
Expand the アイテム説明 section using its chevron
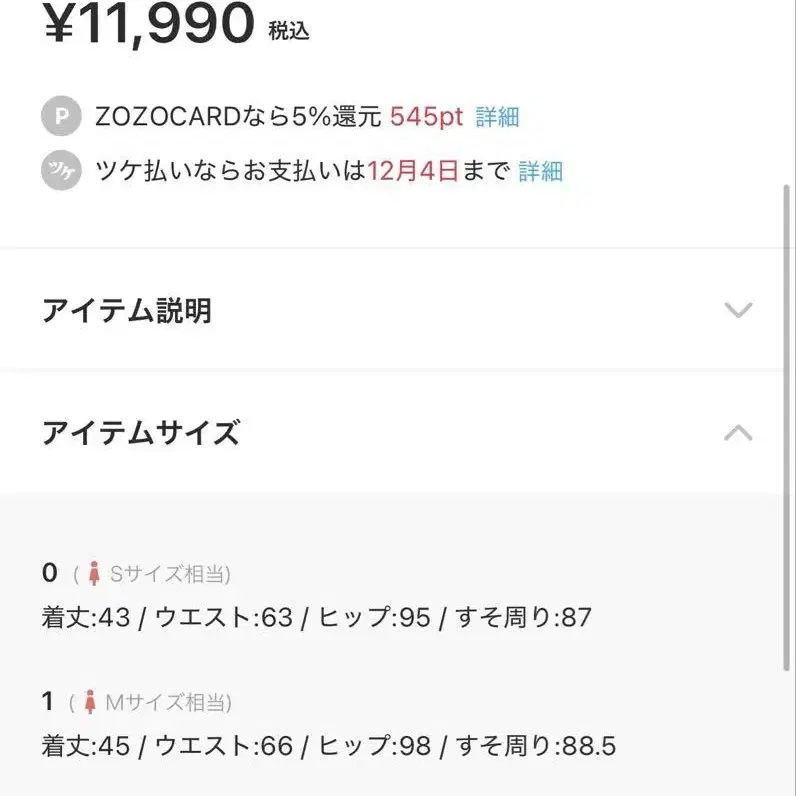pos(737,310)
